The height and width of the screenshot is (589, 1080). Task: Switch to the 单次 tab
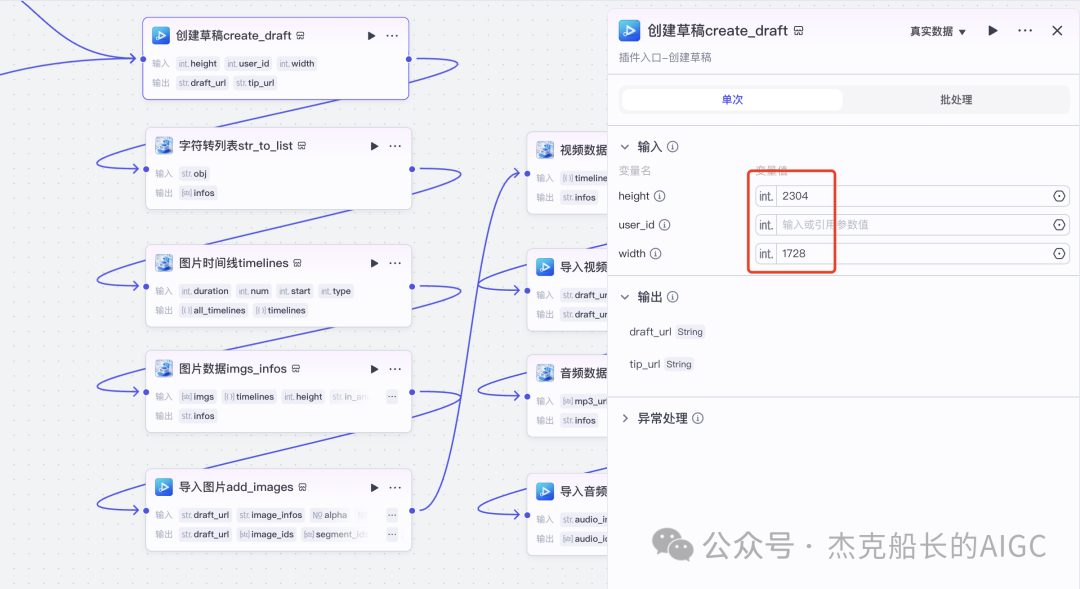pos(731,100)
